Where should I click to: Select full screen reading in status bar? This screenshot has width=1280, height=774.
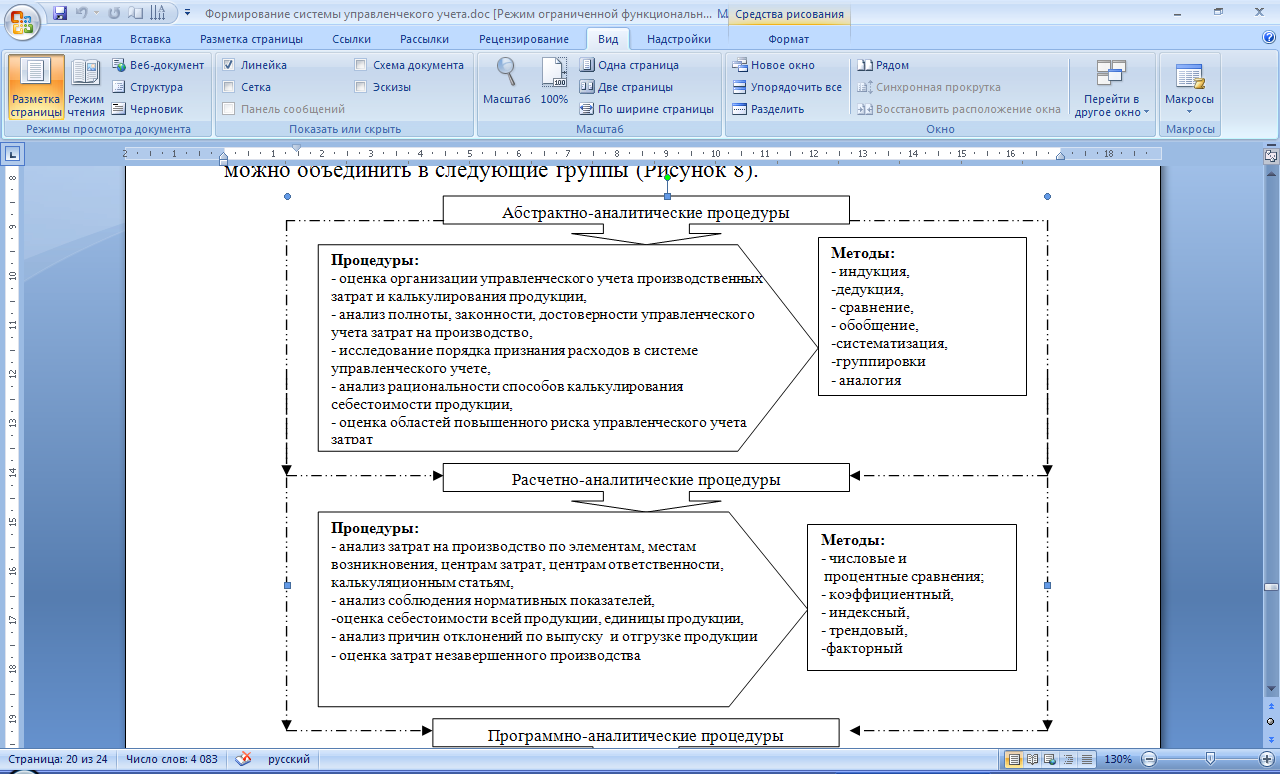click(1032, 759)
